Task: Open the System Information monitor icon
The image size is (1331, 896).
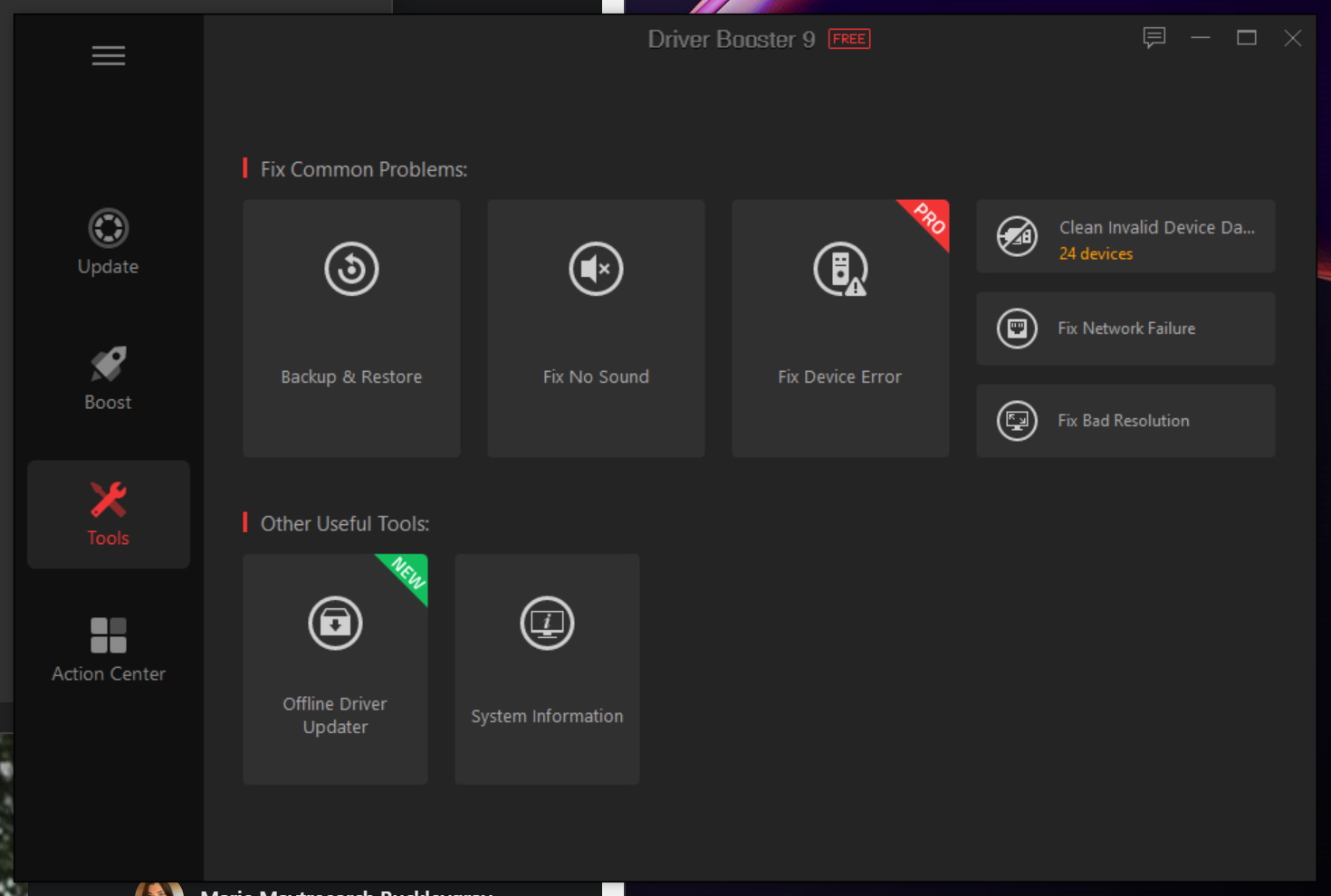Action: click(547, 623)
